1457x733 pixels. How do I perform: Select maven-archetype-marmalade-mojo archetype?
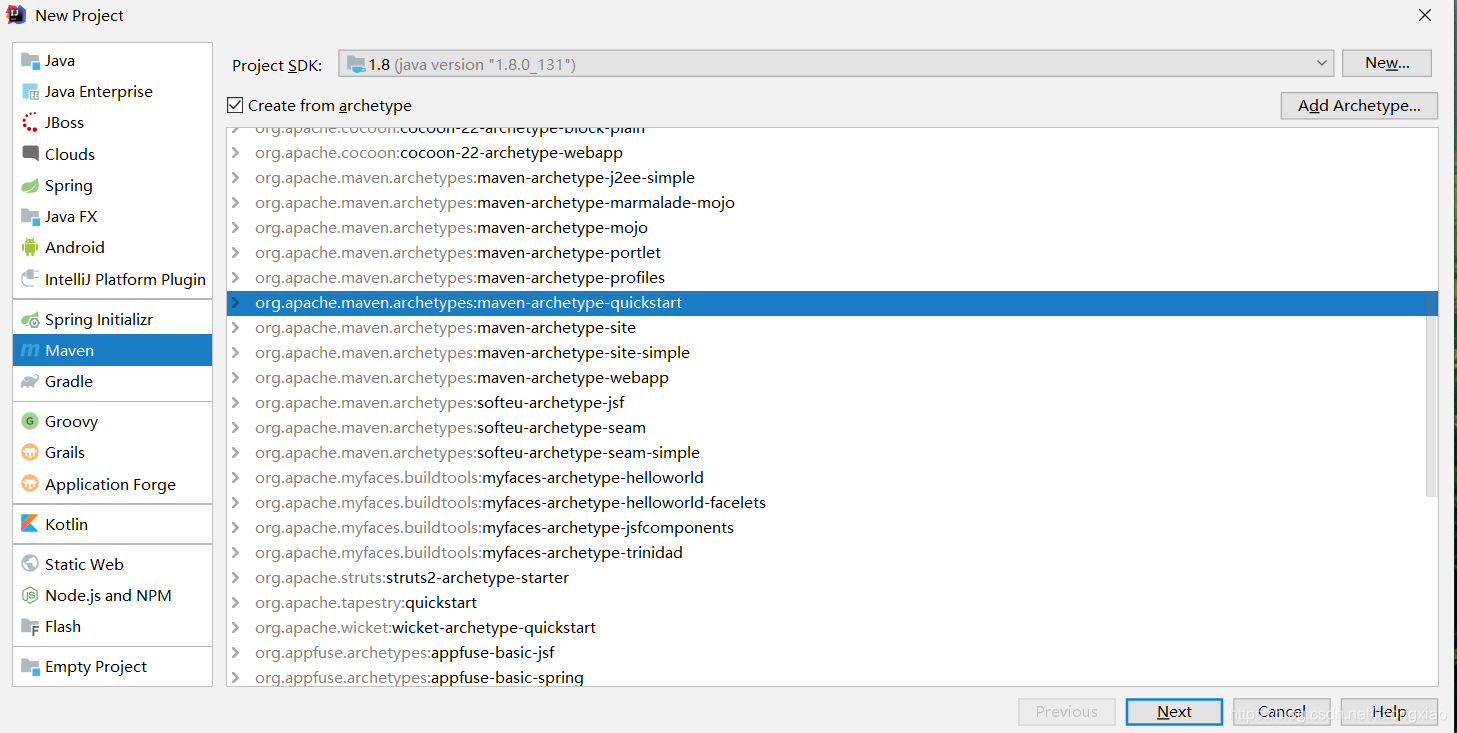click(x=832, y=202)
